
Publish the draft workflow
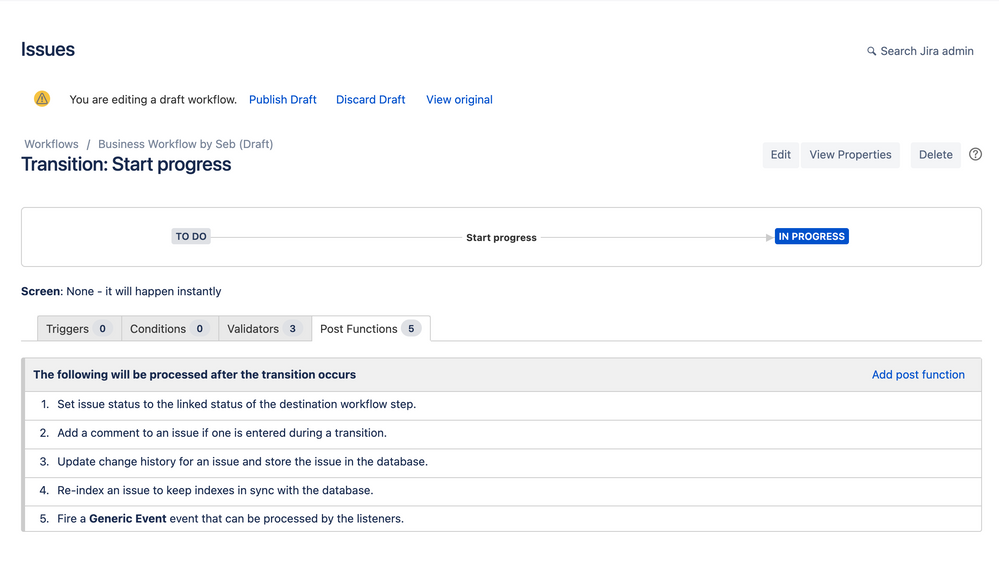pos(282,99)
